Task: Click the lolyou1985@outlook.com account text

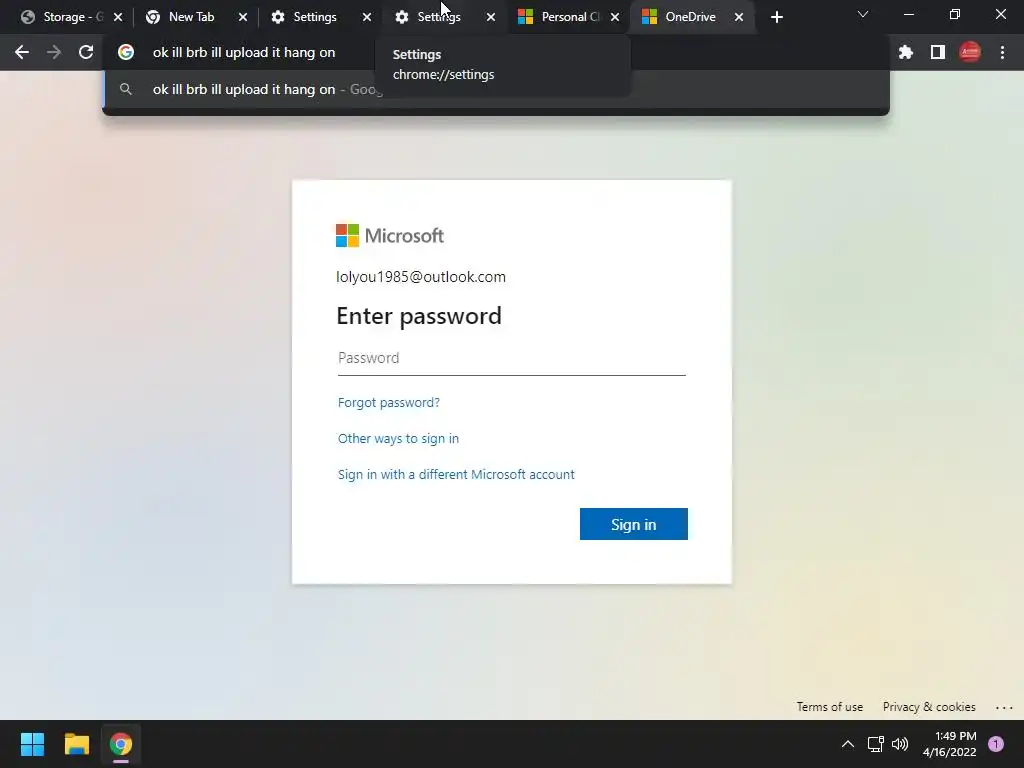Action: pyautogui.click(x=421, y=277)
